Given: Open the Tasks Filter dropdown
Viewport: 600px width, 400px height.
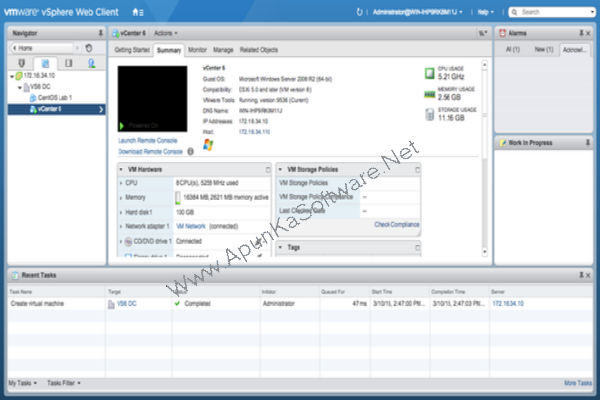Looking at the screenshot, I should tap(64, 383).
